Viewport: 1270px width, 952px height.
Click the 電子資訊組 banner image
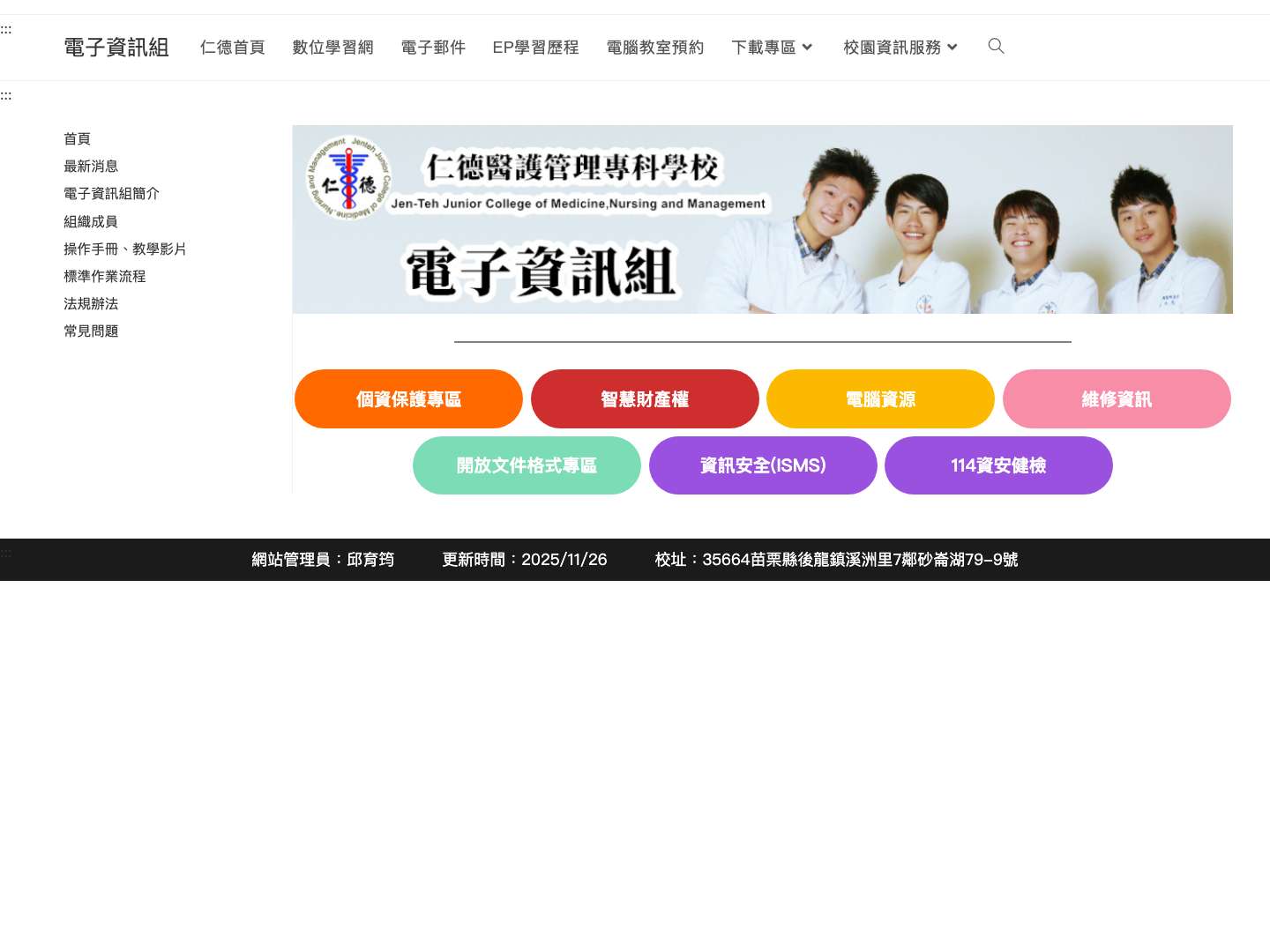(x=762, y=219)
